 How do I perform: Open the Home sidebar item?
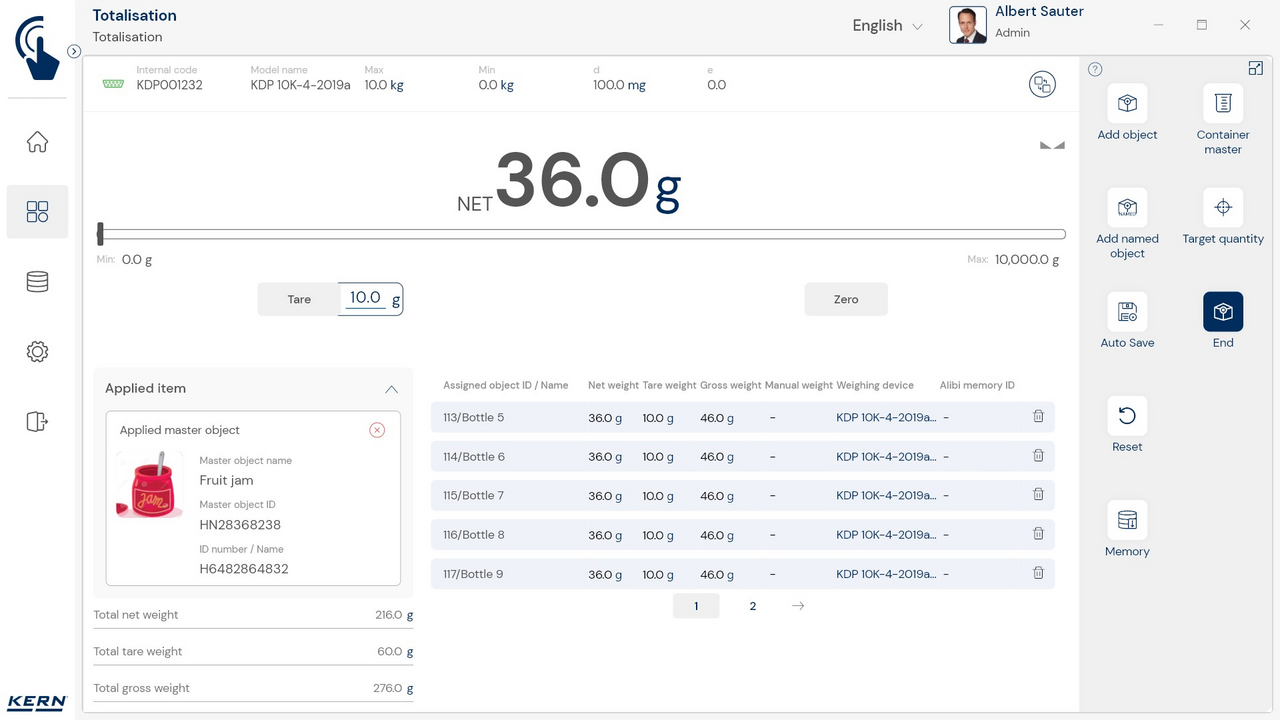[37, 142]
